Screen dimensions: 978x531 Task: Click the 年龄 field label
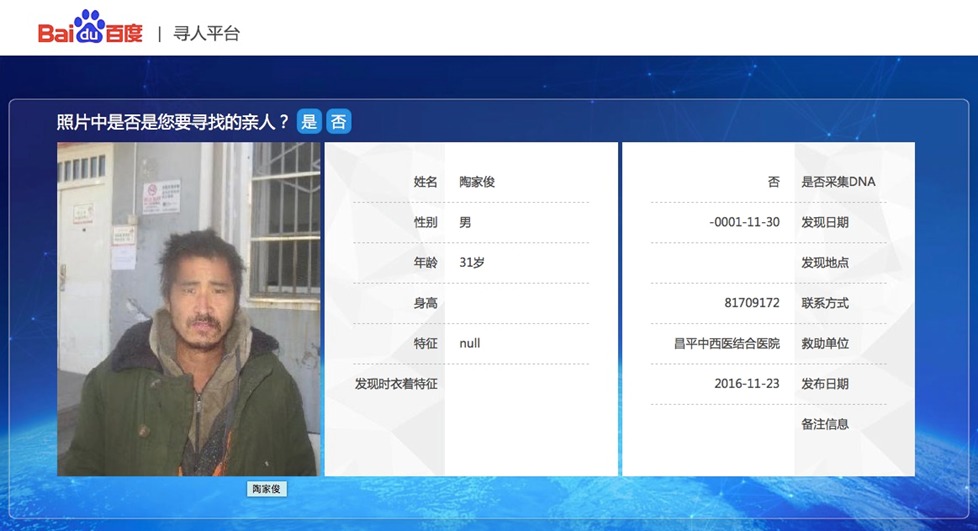[425, 262]
